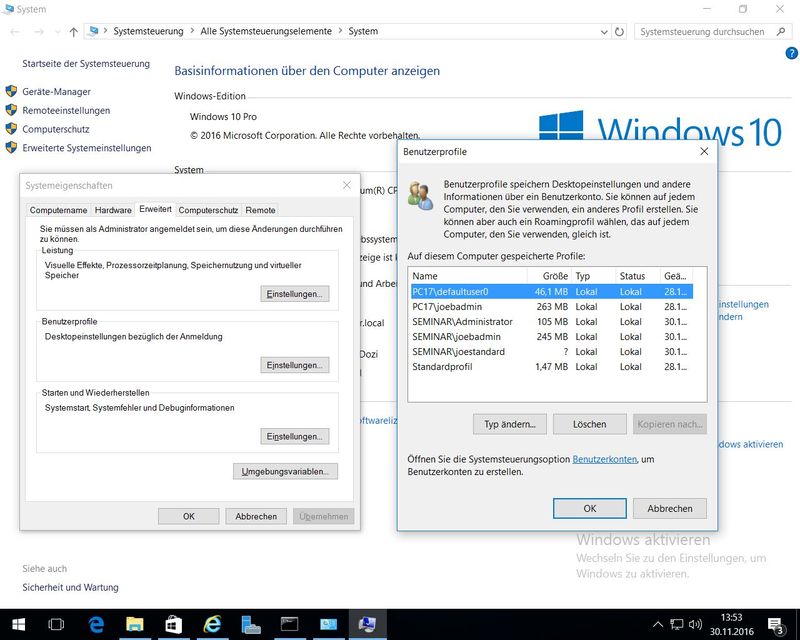Select Systemsteuerung breadcrumb in address bar
This screenshot has height=640, width=800.
pyautogui.click(x=148, y=31)
